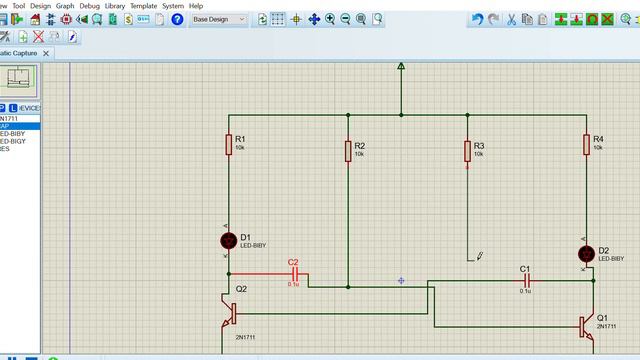The width and height of the screenshot is (640, 360).
Task: Open the Gerber Viewer icon
Action: (97, 19)
